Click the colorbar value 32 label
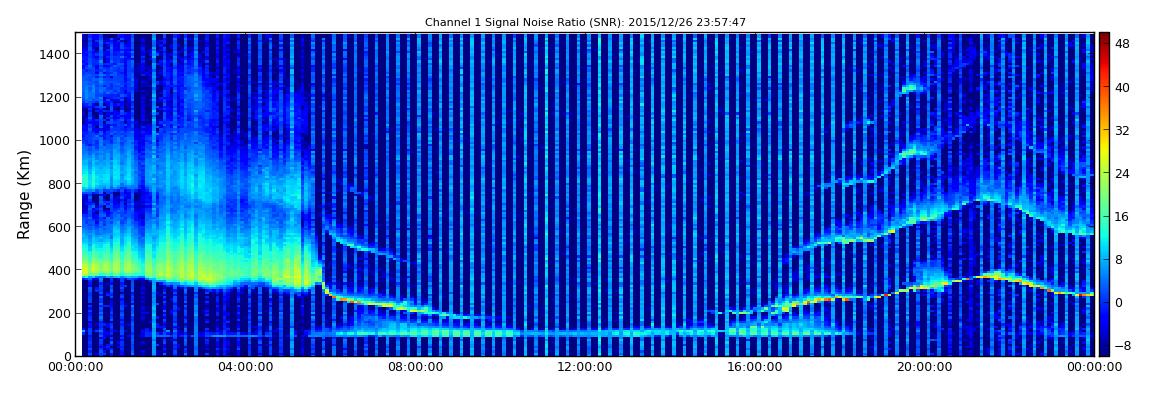This screenshot has width=1150, height=407. [x=1122, y=131]
